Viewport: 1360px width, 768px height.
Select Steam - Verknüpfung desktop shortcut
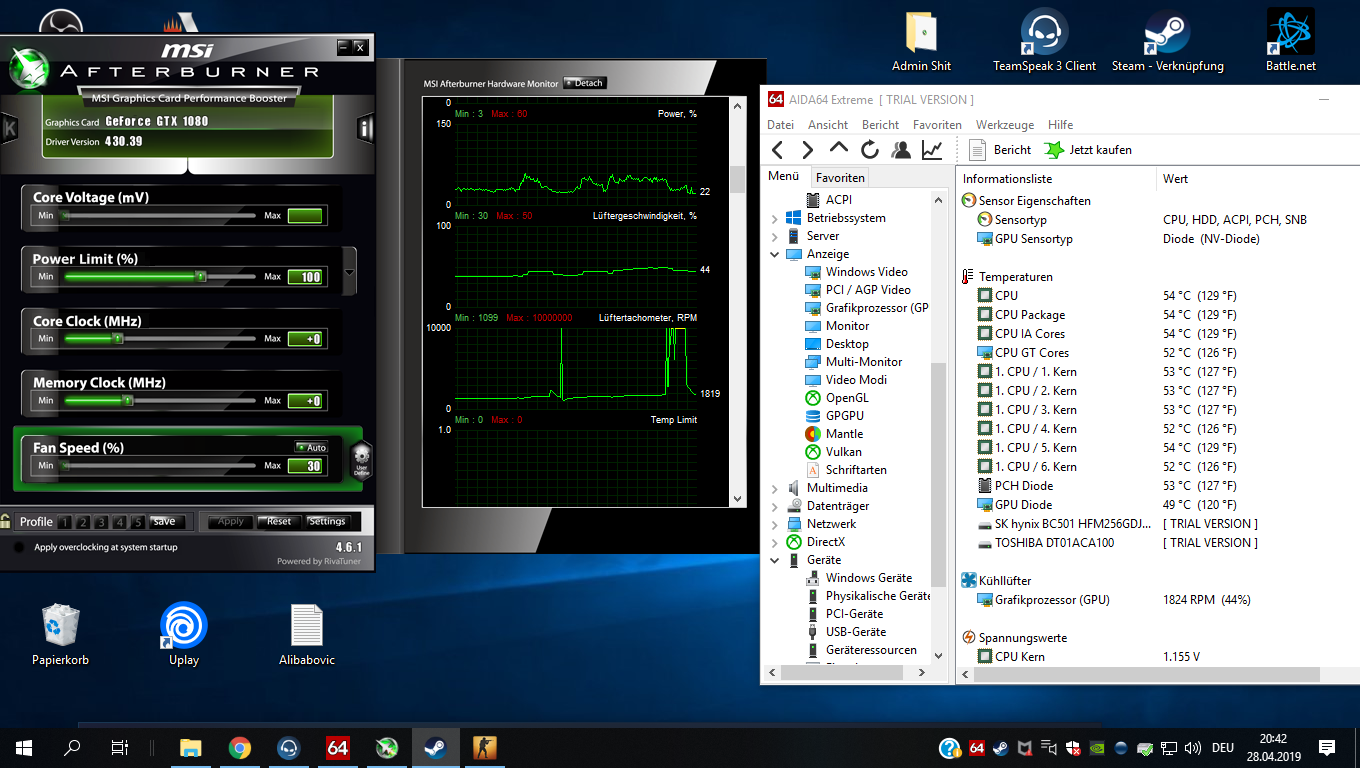click(x=1167, y=42)
